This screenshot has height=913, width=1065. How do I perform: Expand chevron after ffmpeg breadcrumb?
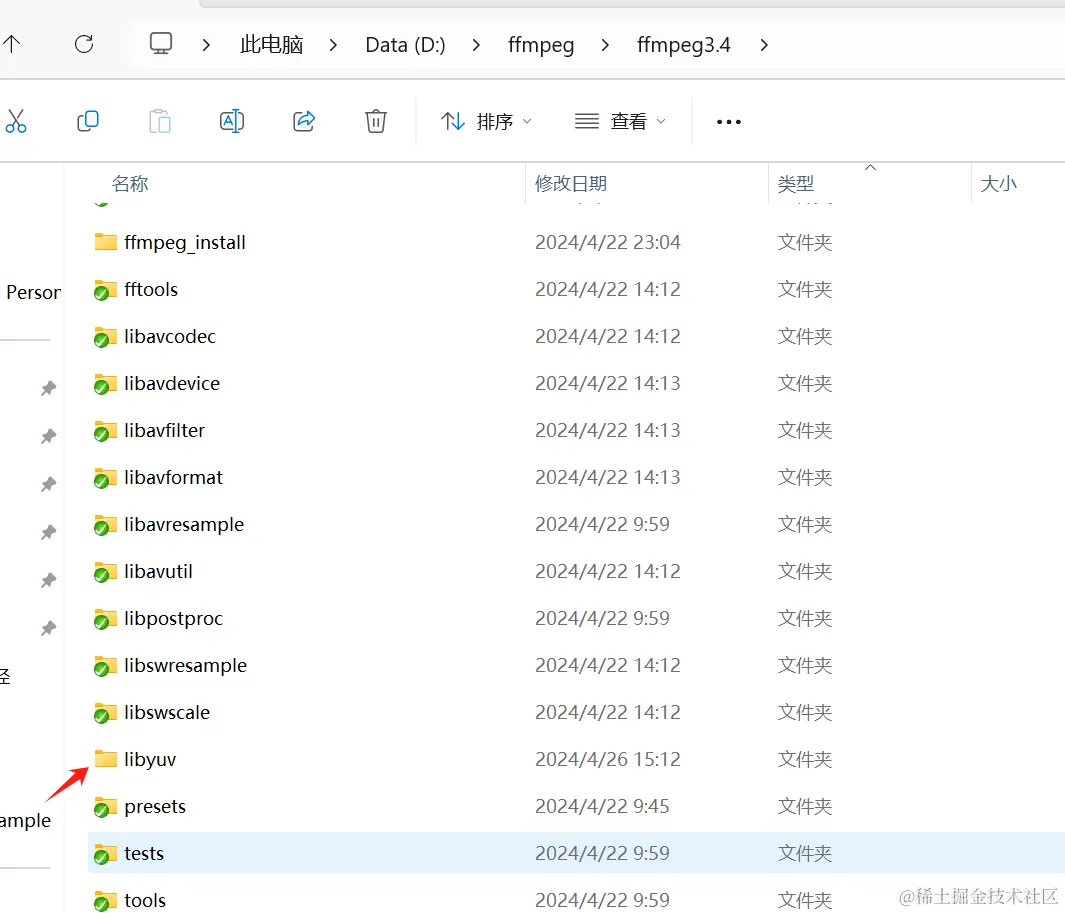pos(604,46)
